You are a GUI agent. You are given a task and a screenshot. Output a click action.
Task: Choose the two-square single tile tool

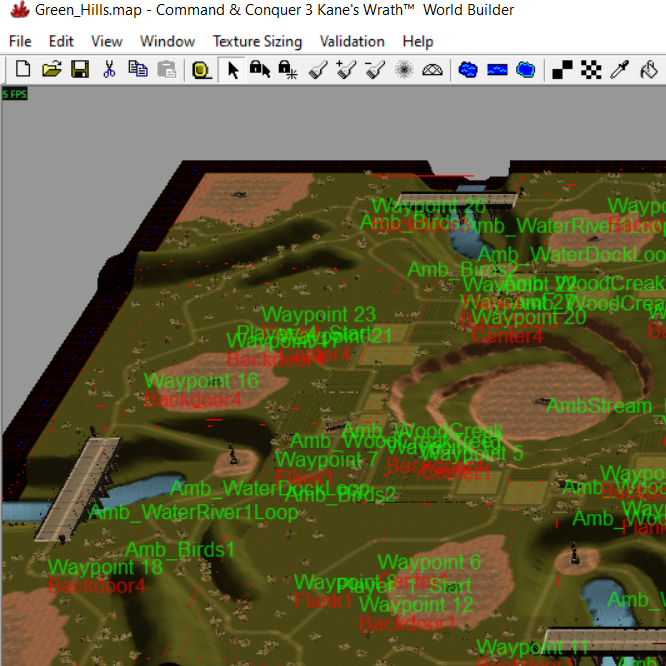(562, 69)
